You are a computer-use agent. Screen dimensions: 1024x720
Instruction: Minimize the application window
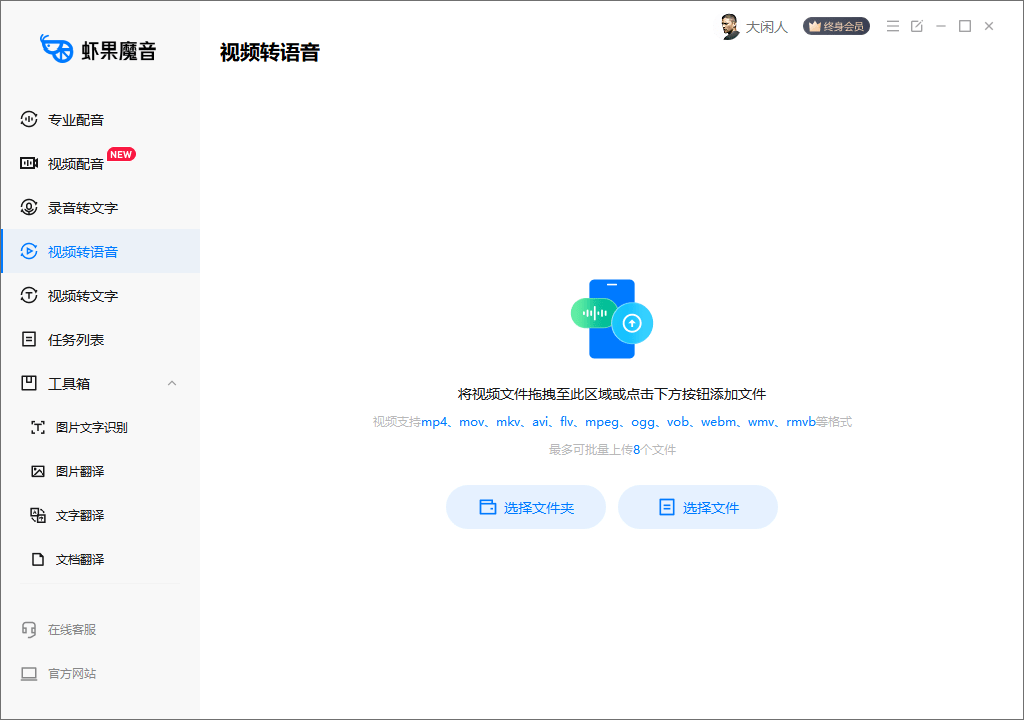click(x=941, y=26)
